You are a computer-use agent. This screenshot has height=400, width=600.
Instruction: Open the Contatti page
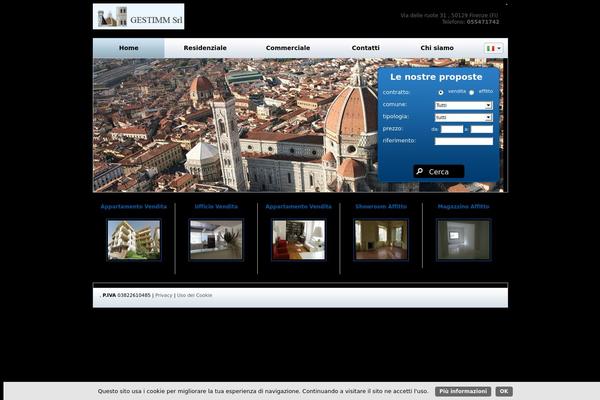pyautogui.click(x=365, y=48)
